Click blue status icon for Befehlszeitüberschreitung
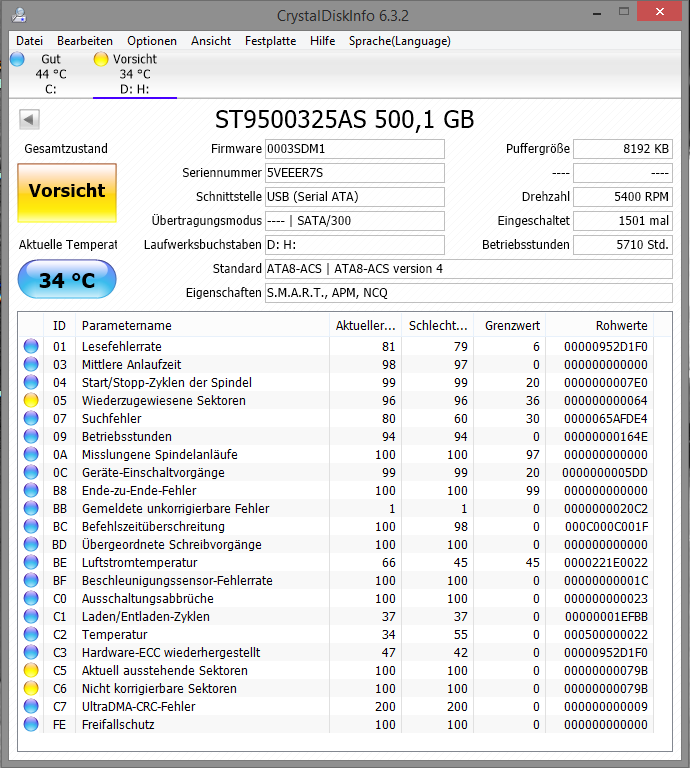The image size is (690, 768). coord(31,527)
